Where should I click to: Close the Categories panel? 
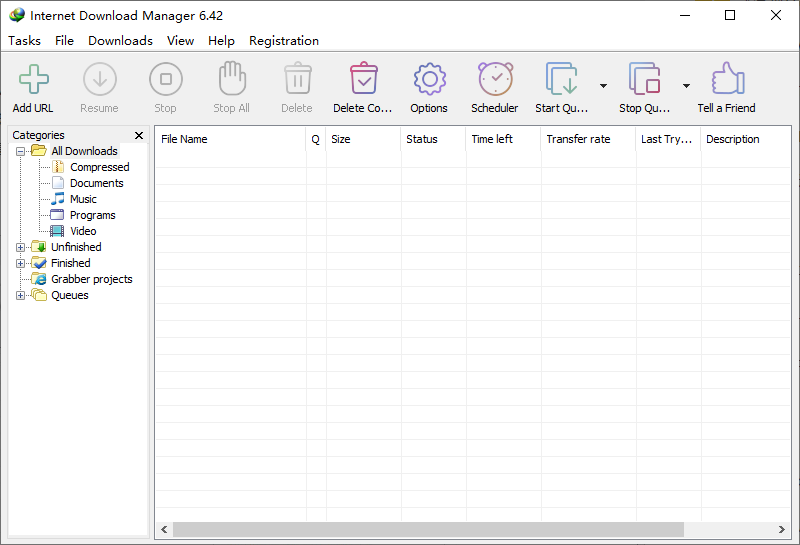pos(139,135)
